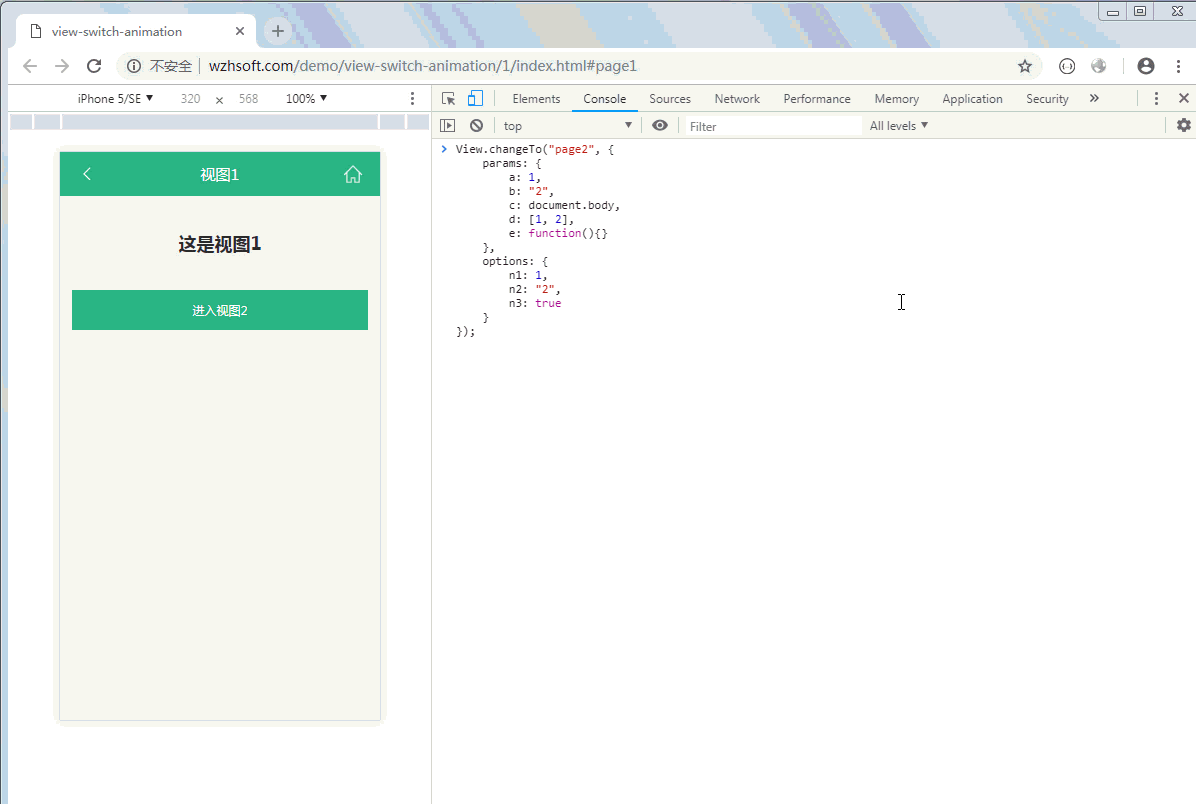The height and width of the screenshot is (804, 1196).
Task: Click the inspect element picker icon
Action: [449, 98]
